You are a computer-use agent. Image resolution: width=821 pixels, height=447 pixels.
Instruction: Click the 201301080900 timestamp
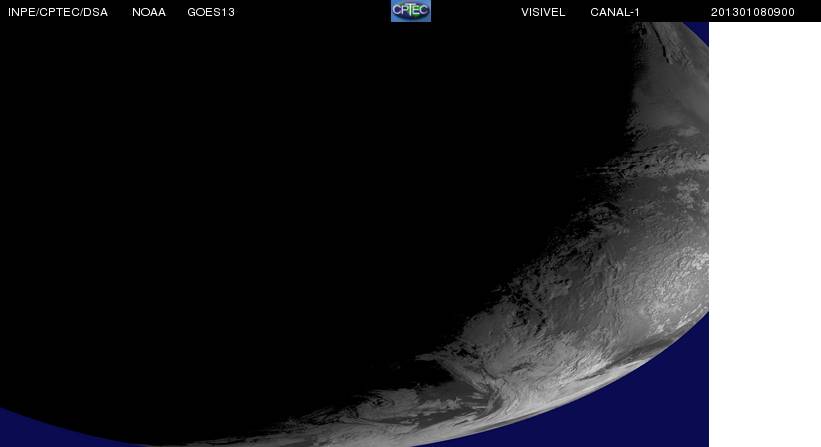tap(752, 13)
